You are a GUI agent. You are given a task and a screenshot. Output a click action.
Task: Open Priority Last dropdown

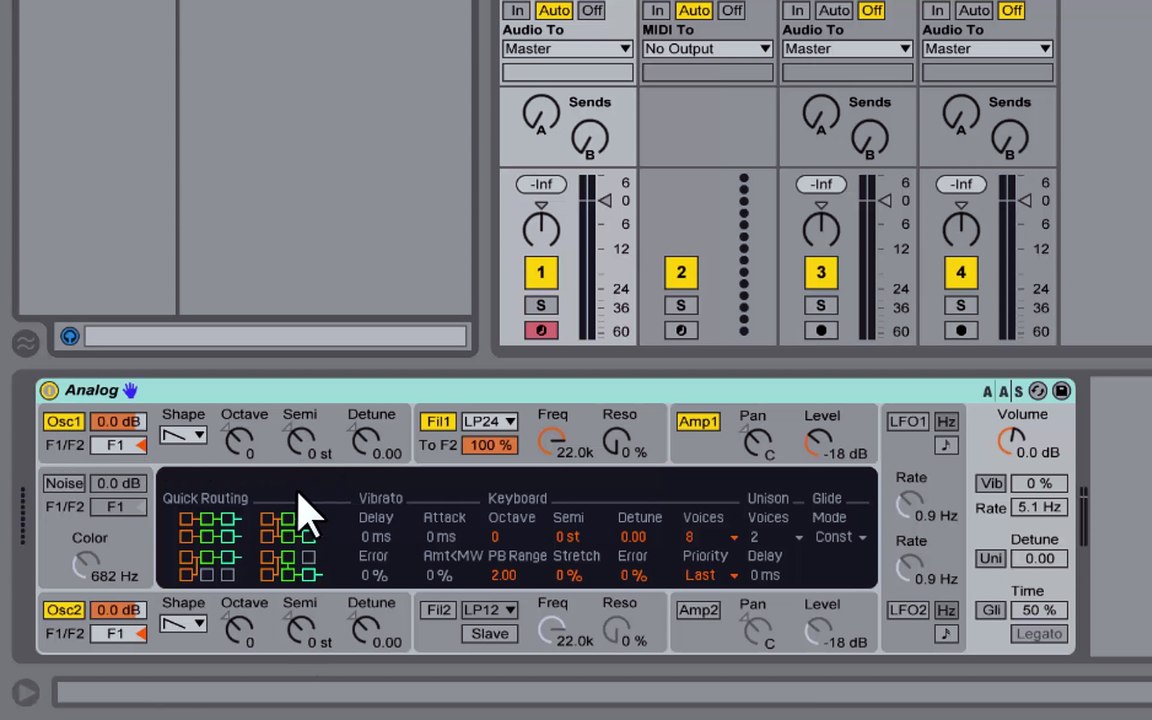710,575
